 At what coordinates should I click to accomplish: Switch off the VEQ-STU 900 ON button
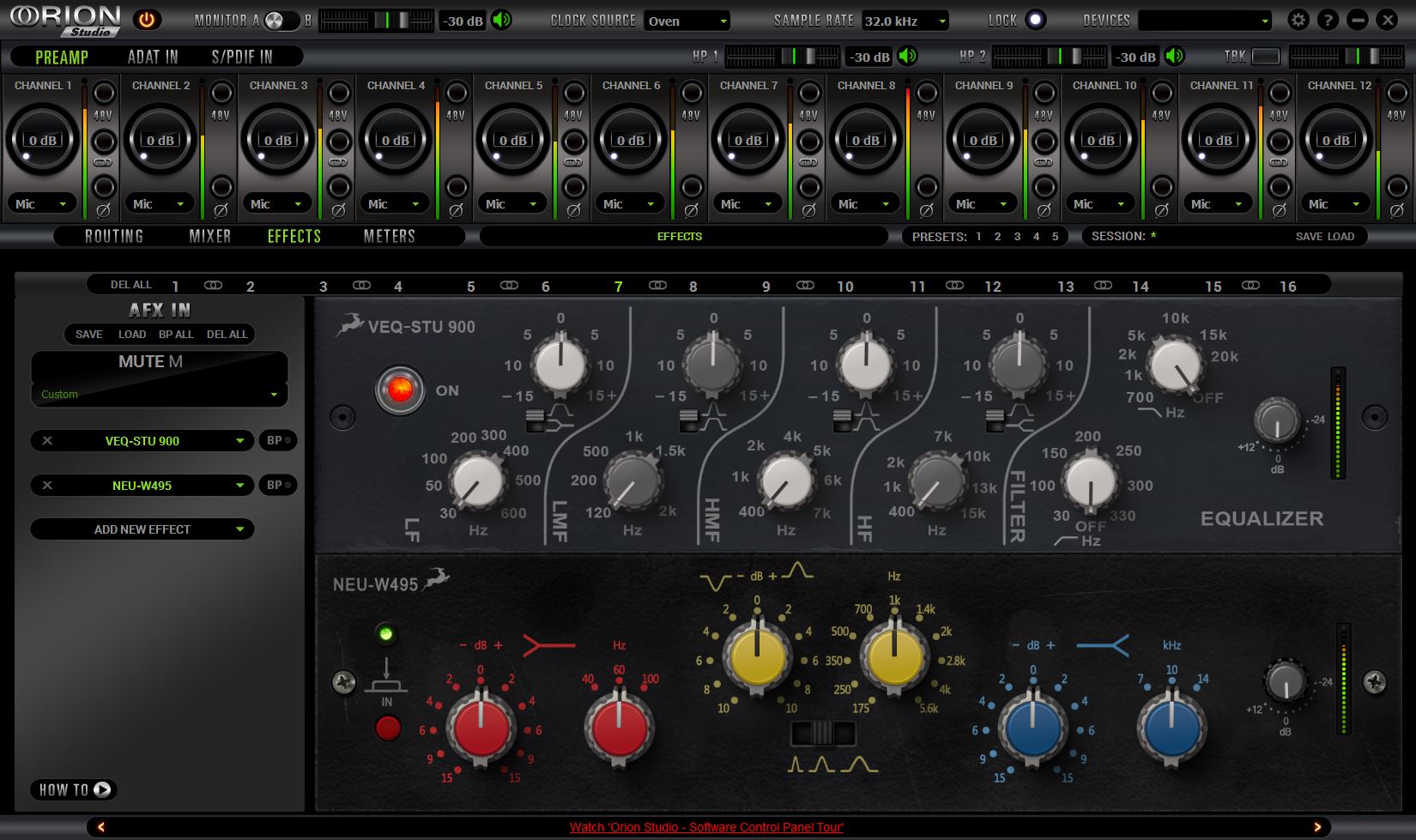pos(400,390)
